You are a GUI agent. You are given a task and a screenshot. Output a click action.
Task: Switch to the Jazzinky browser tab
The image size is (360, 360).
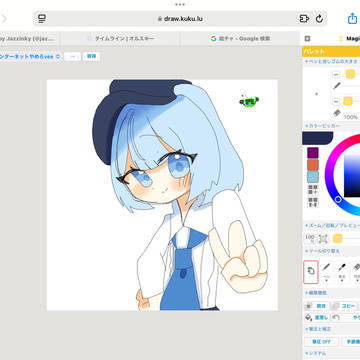point(30,39)
